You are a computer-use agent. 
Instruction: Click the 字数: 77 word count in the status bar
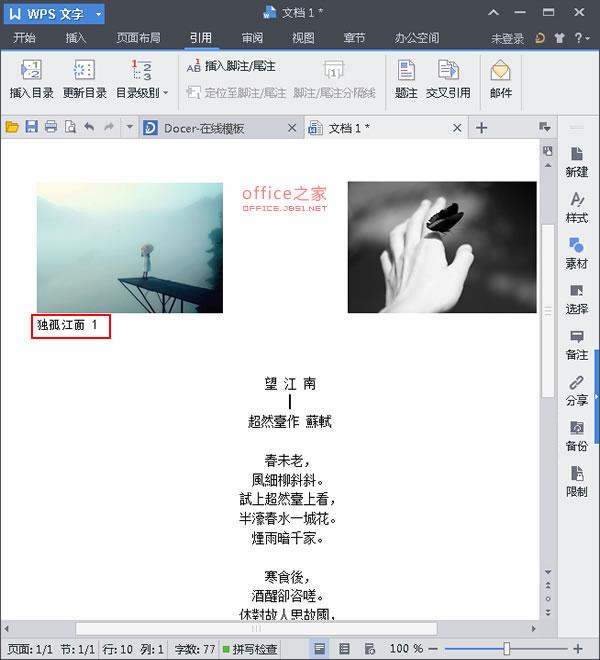[x=195, y=649]
